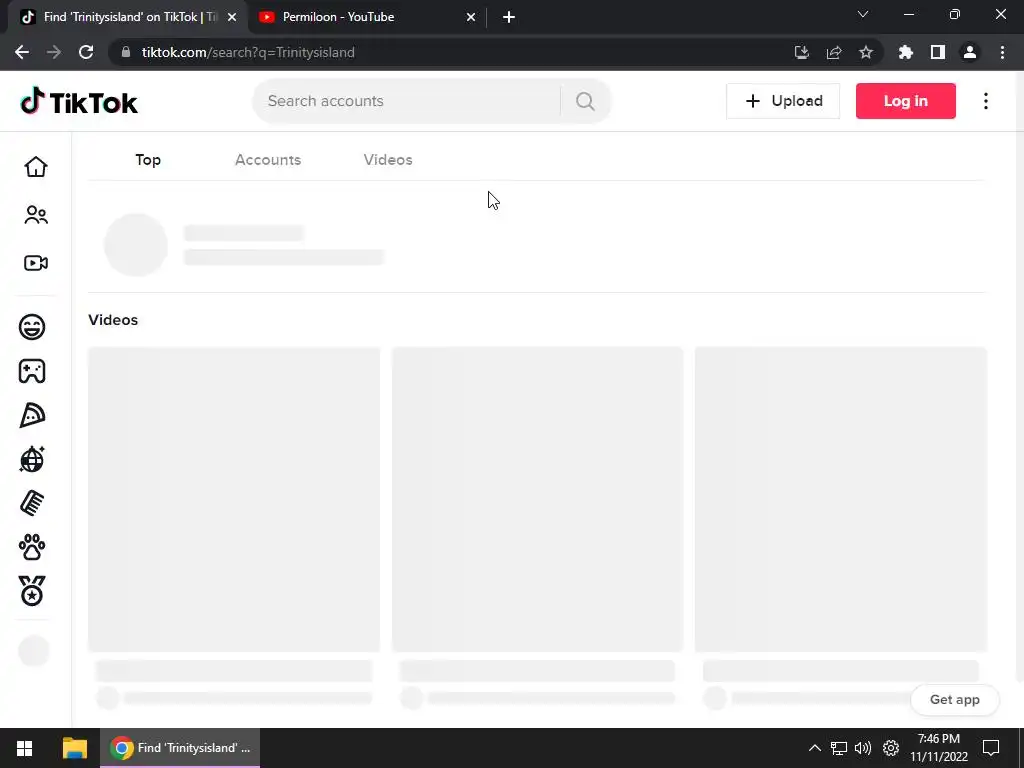Open the LIVE video camera icon
The image size is (1024, 768).
[36, 263]
